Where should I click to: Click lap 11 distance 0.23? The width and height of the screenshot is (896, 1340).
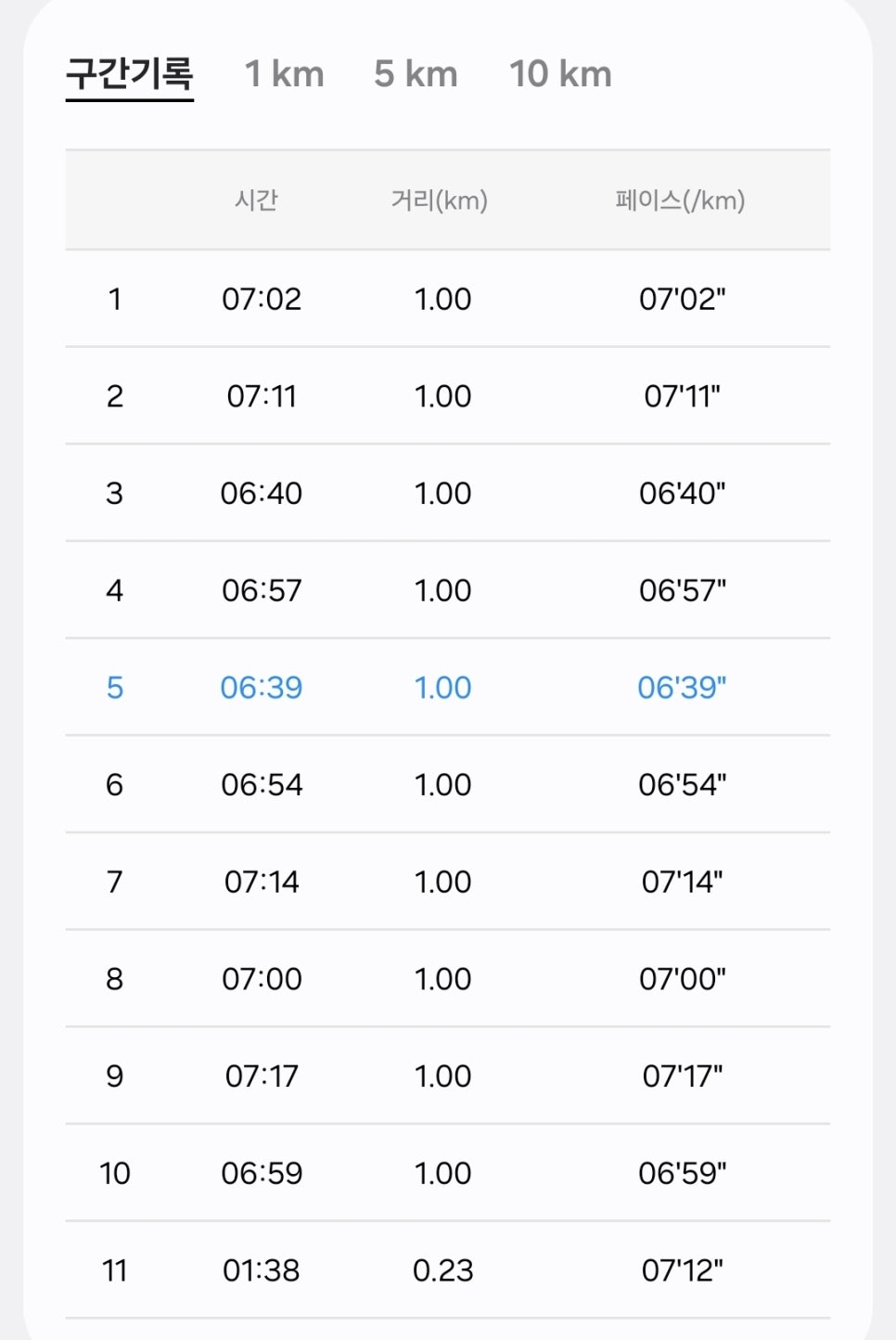coord(443,1270)
